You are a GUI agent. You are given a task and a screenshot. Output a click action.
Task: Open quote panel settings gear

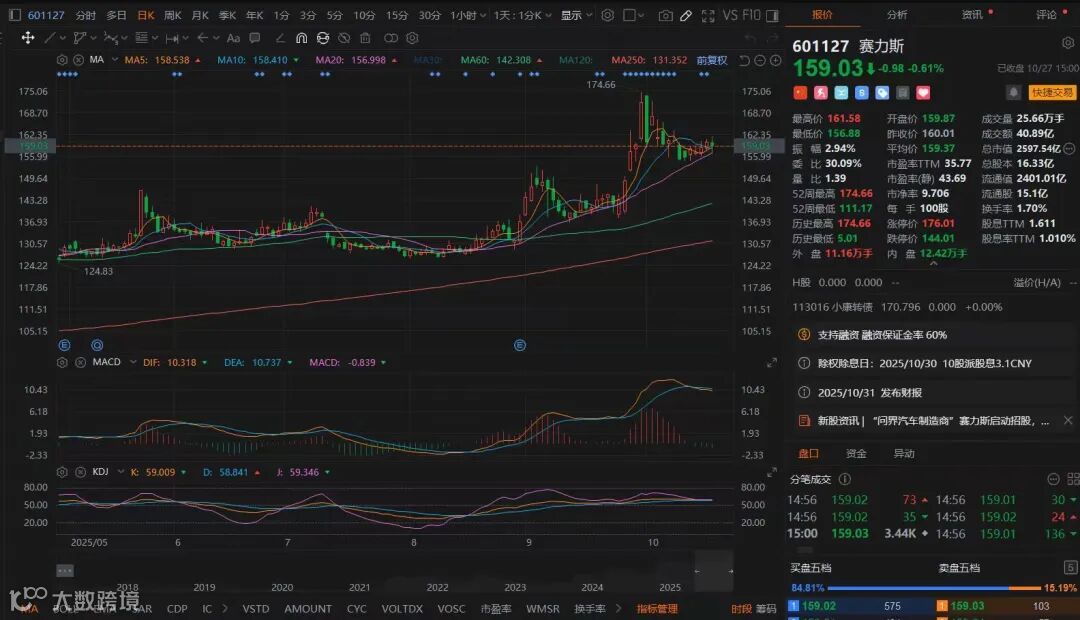coord(1068,43)
